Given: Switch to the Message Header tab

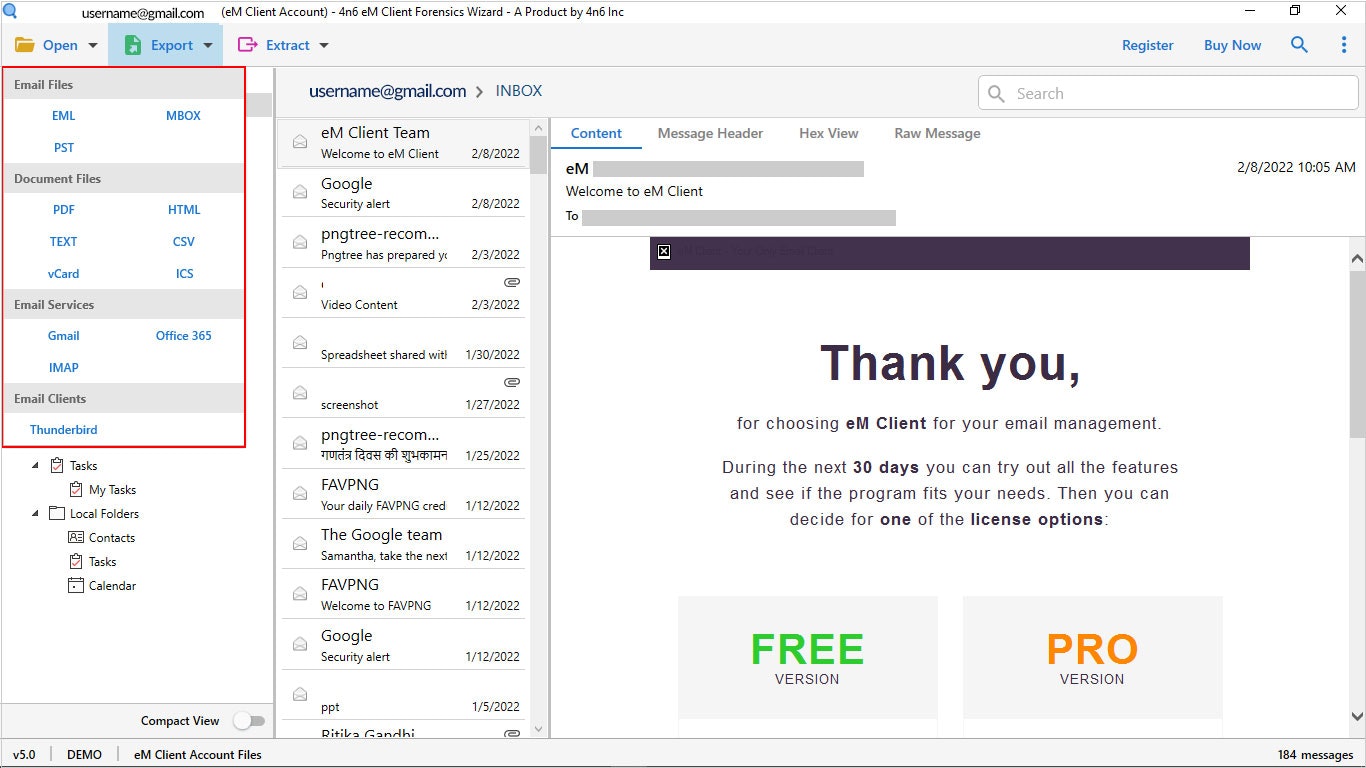Looking at the screenshot, I should (710, 133).
